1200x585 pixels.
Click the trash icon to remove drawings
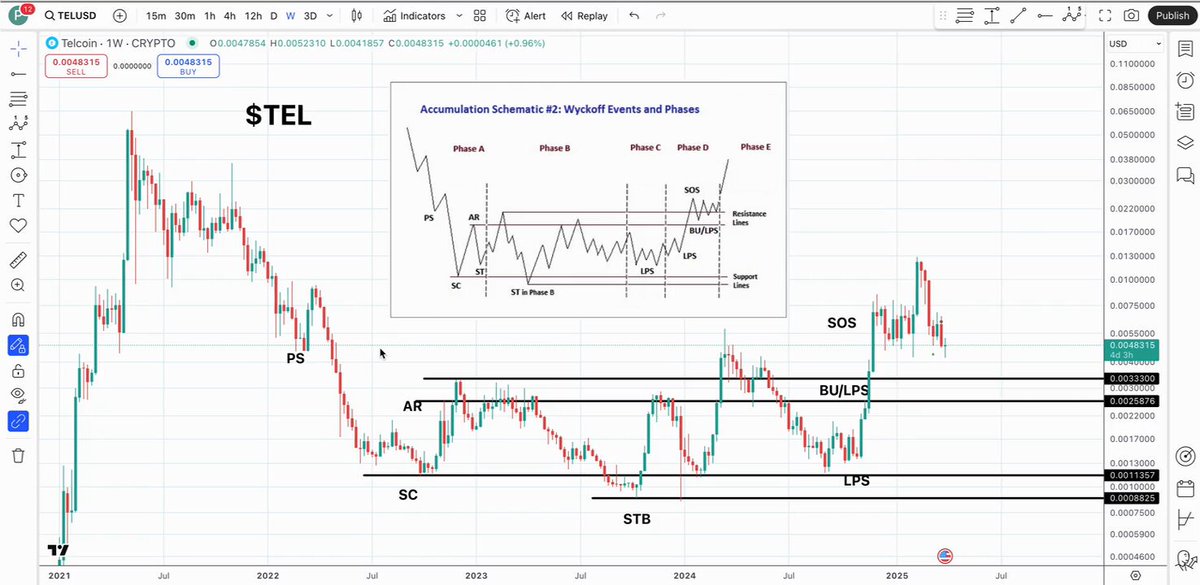pos(18,455)
